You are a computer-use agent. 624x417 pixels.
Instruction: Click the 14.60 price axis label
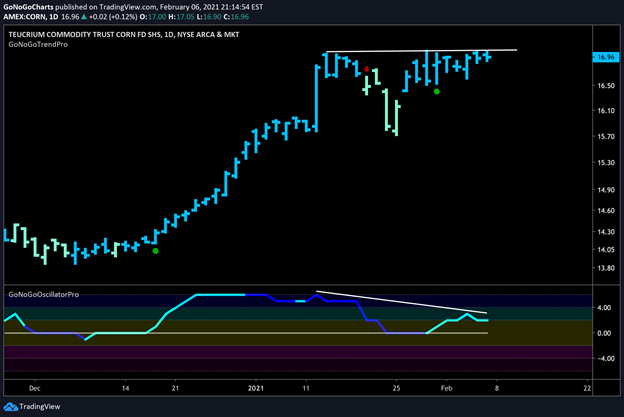coord(606,210)
